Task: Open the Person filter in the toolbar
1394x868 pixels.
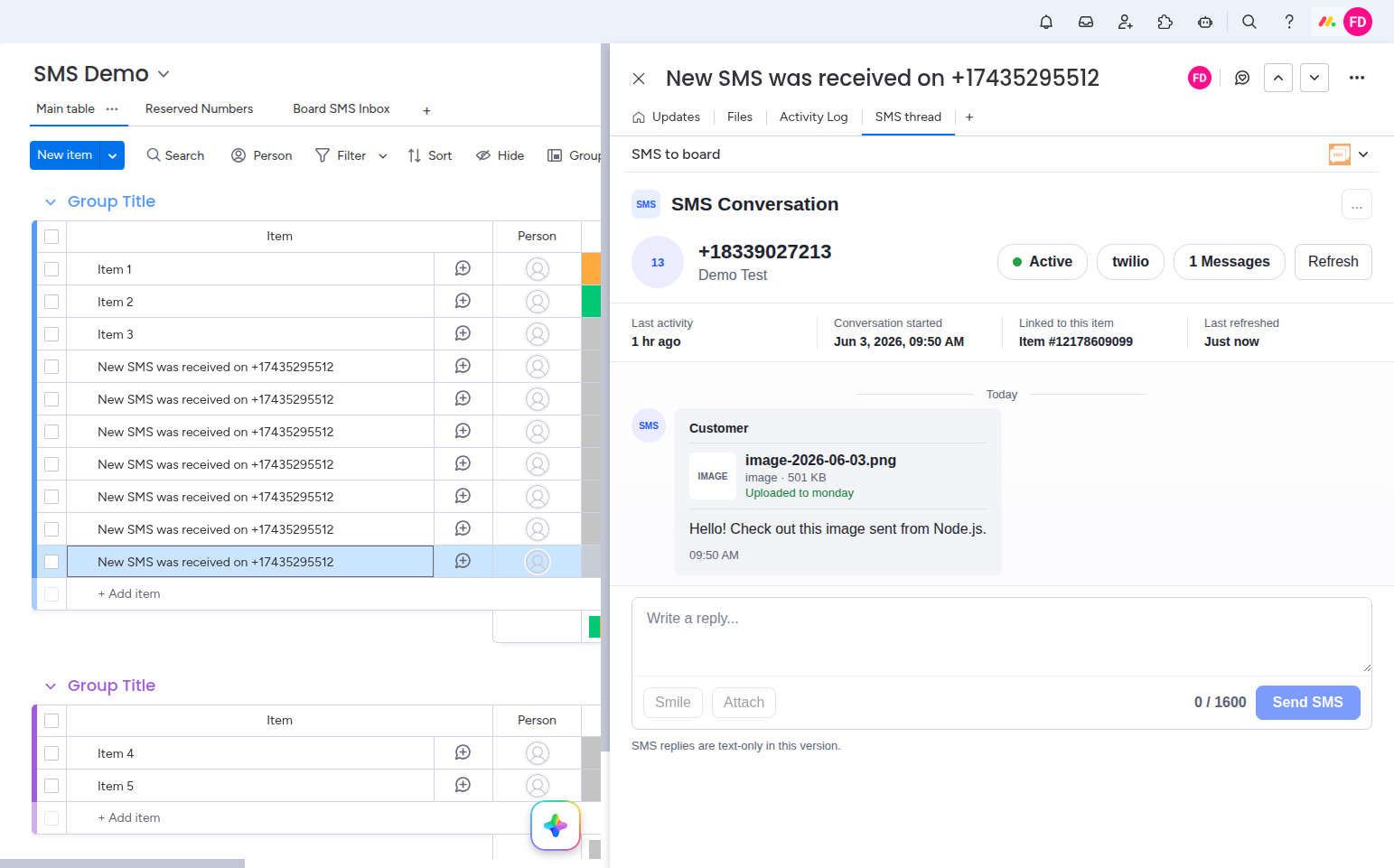Action: pos(262,155)
